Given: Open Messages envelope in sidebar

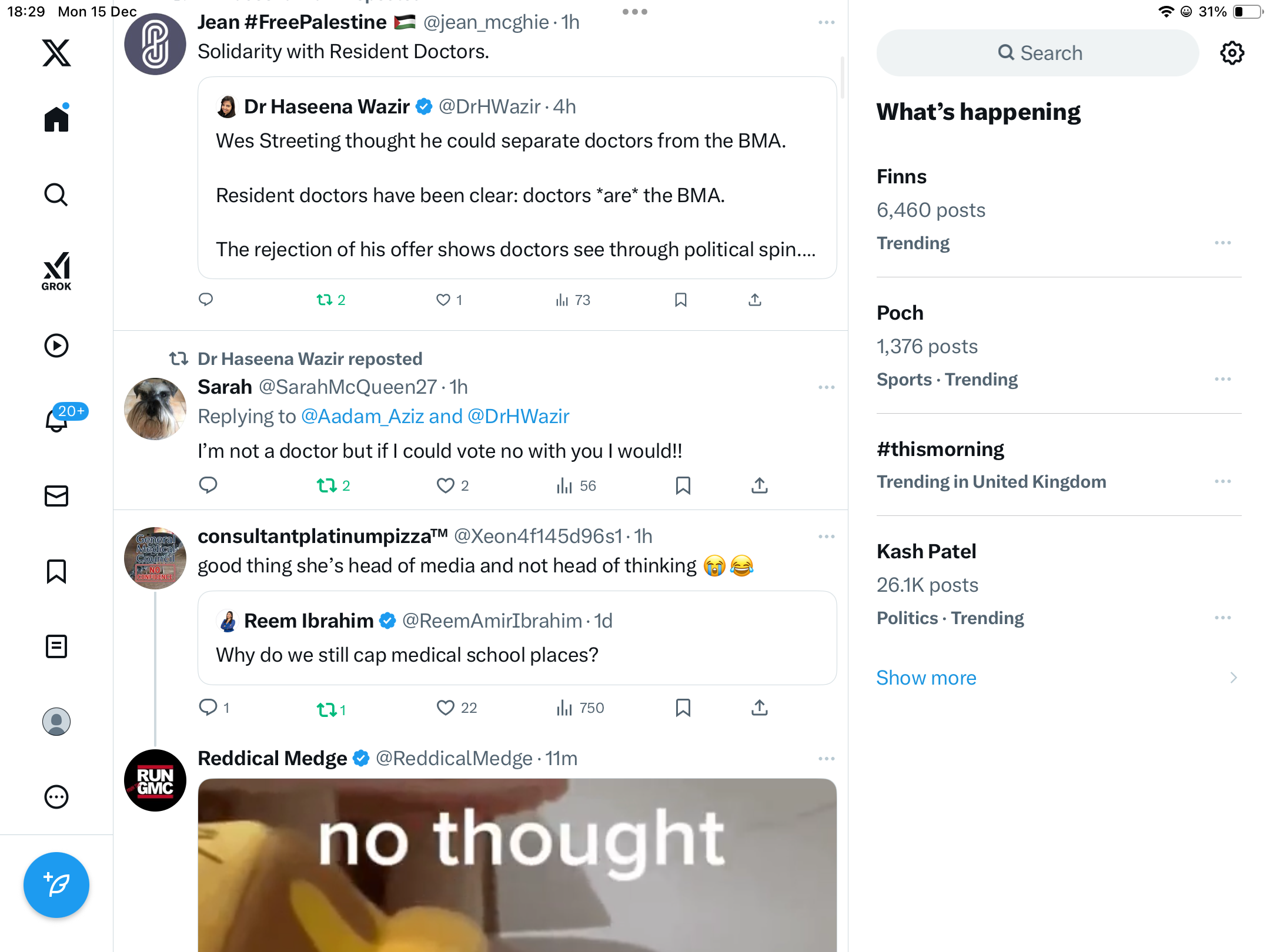Looking at the screenshot, I should coord(56,496).
